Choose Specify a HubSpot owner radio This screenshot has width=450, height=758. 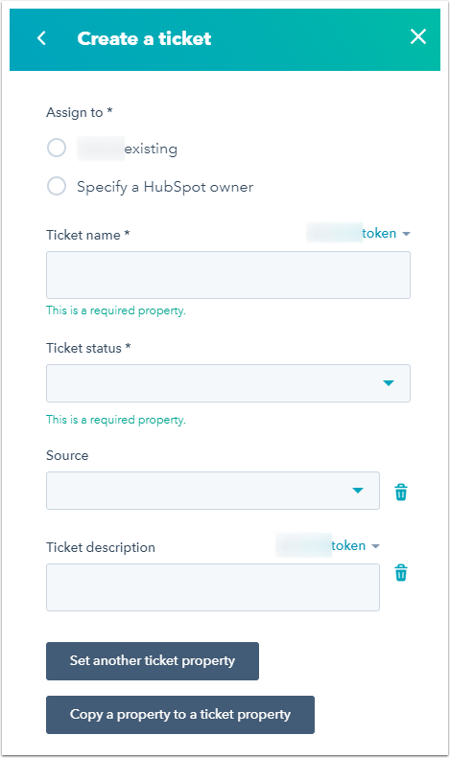coord(57,186)
